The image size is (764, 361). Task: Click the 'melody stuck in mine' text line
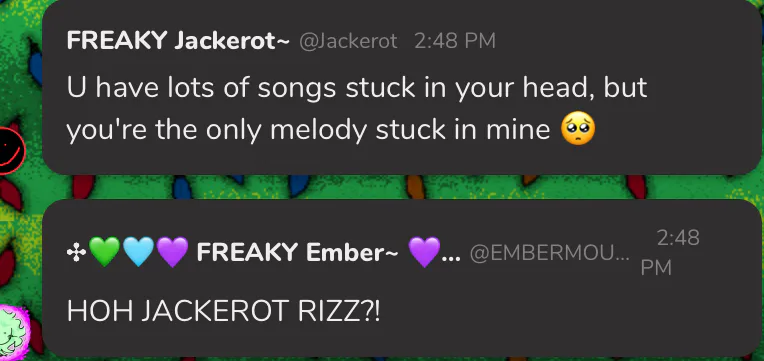pyautogui.click(x=410, y=130)
